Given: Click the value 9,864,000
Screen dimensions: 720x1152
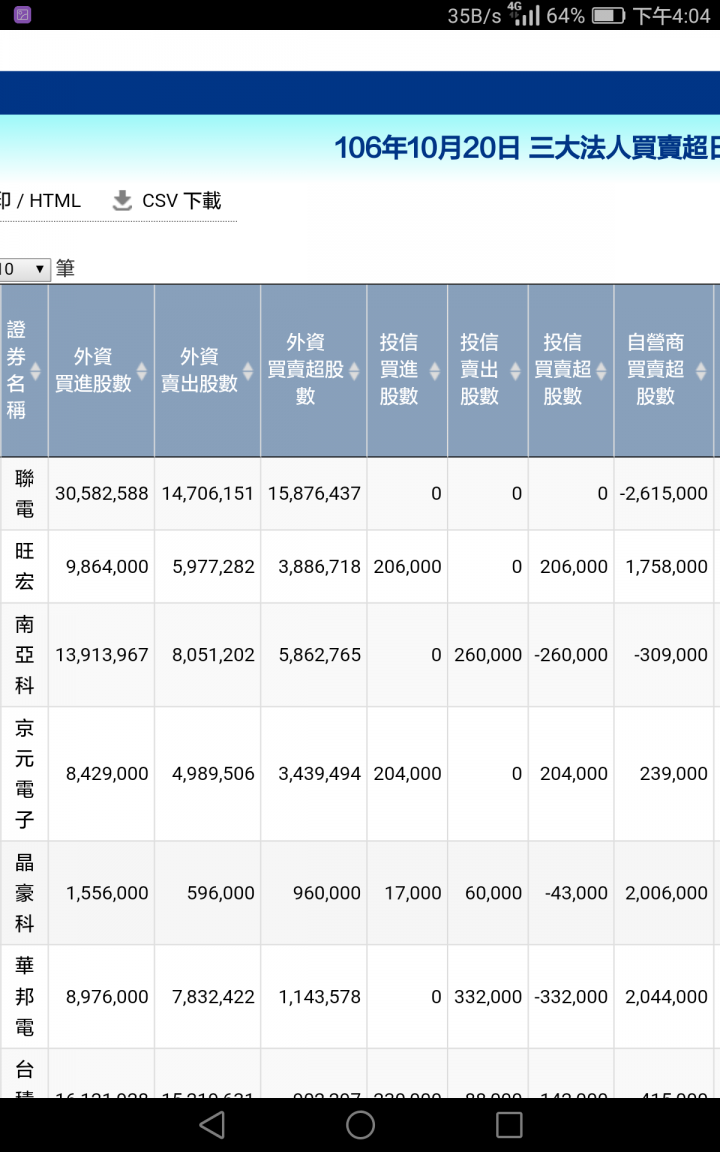Looking at the screenshot, I should pos(107,566).
